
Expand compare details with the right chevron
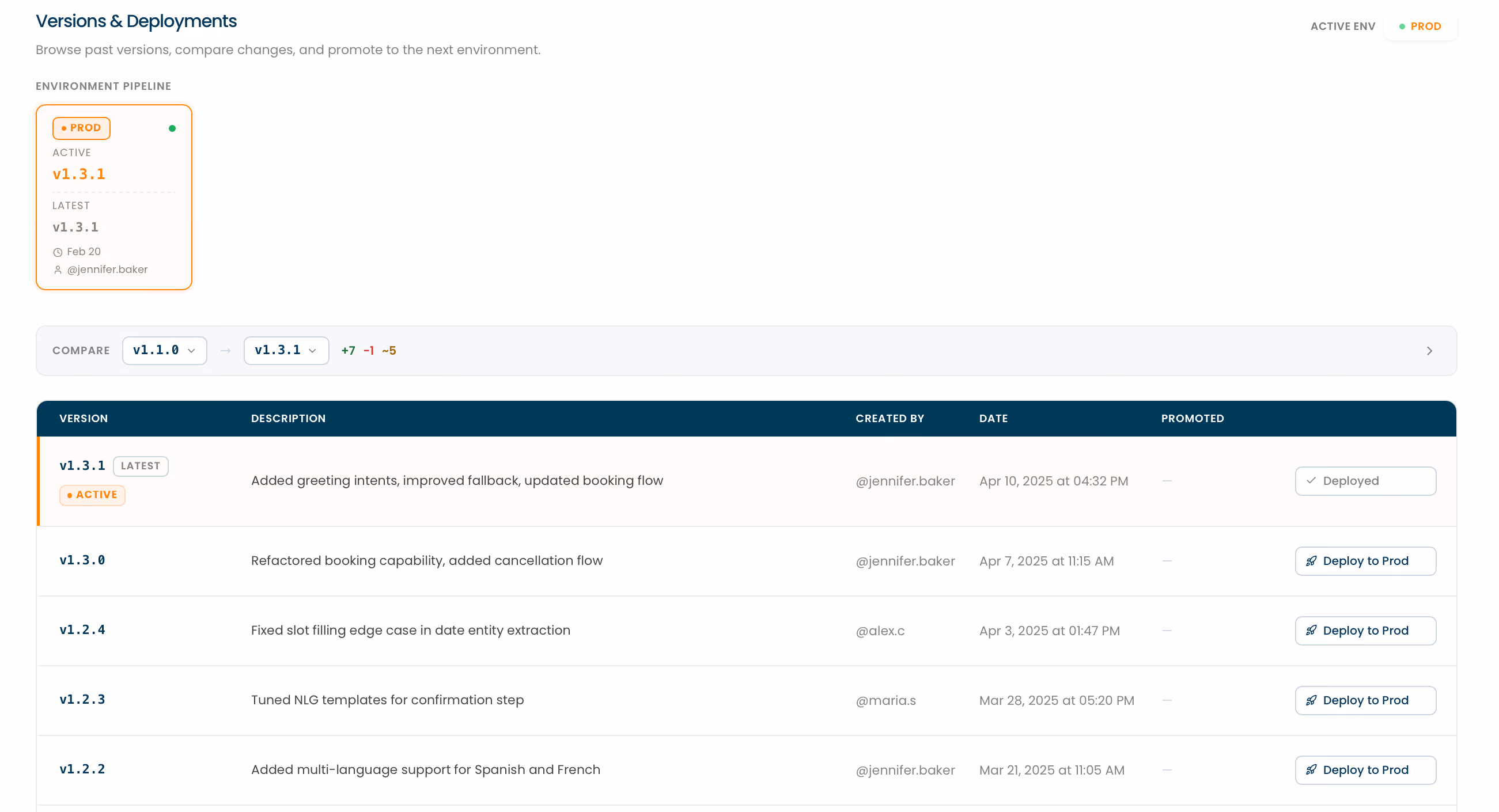point(1429,350)
